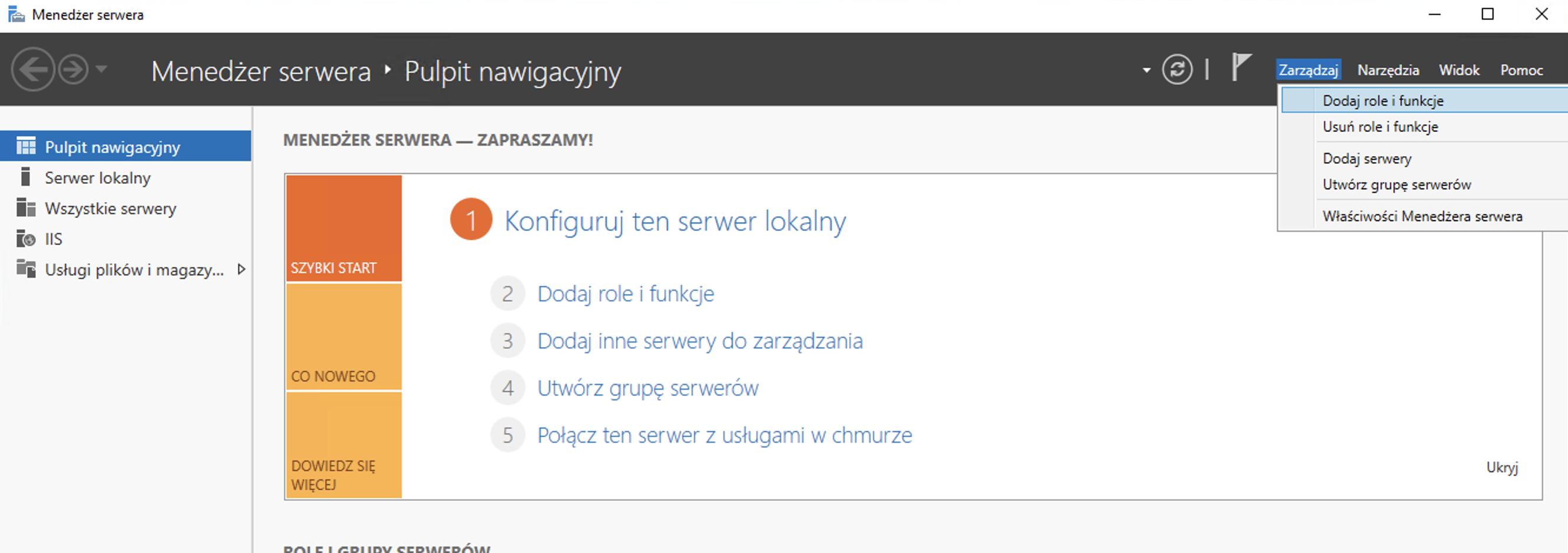Screen dimensions: 1568x553
Task: Click the forward navigation arrow
Action: click(71, 70)
